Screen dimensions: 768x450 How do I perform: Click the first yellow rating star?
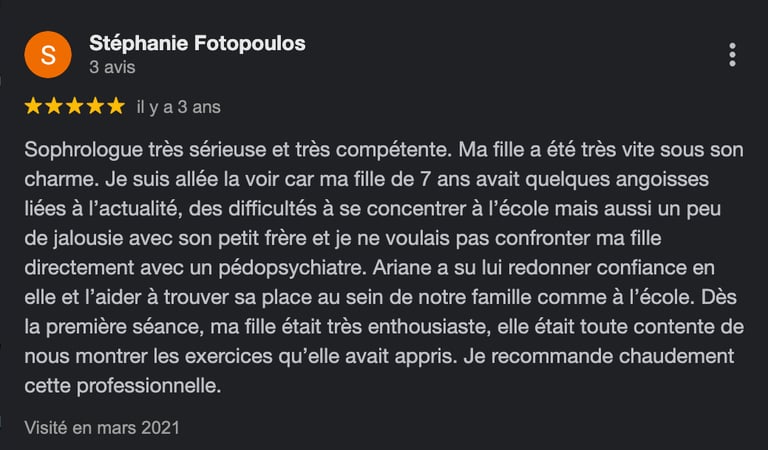(33, 106)
